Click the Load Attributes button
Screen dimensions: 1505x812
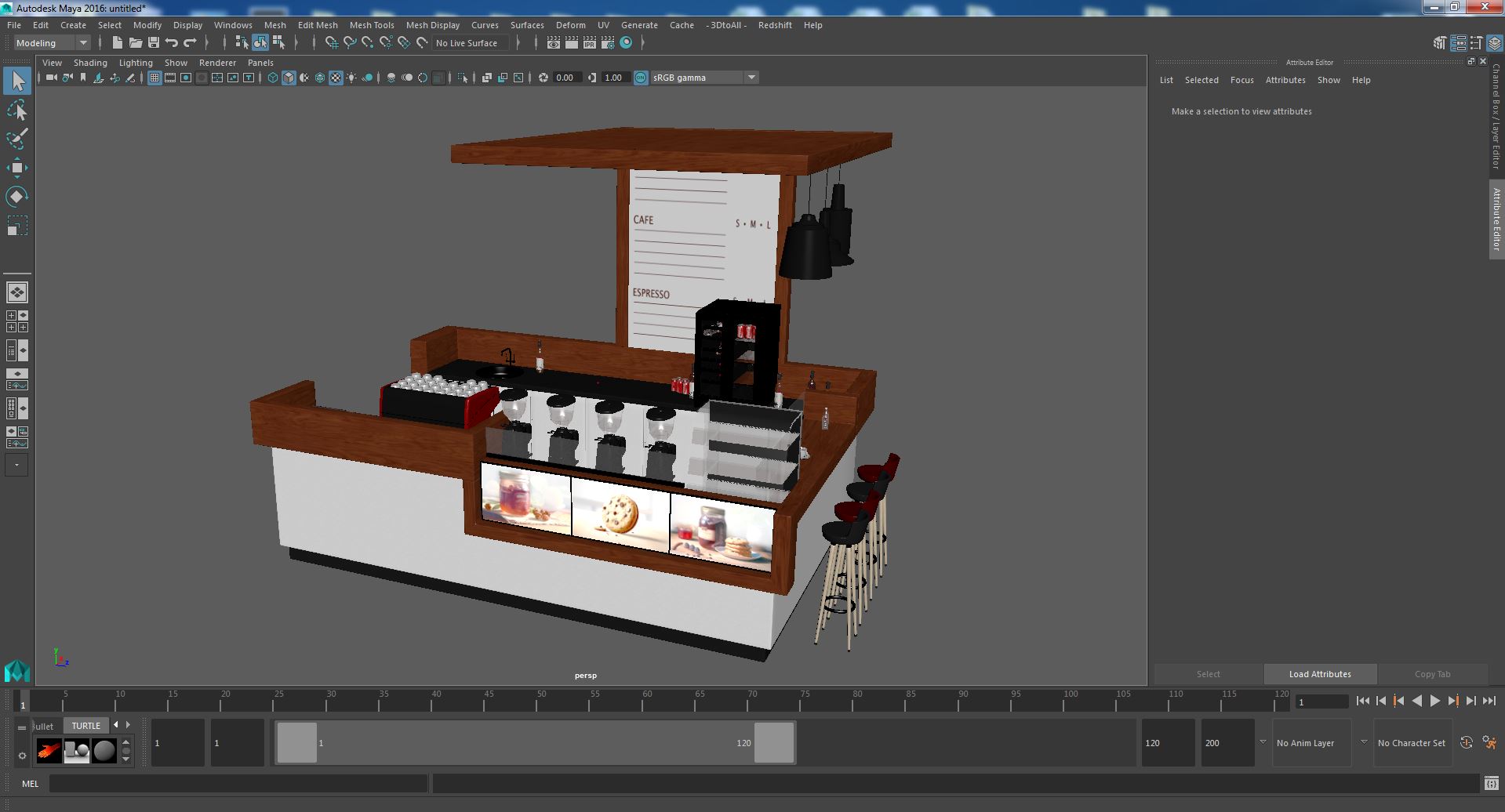click(x=1320, y=674)
